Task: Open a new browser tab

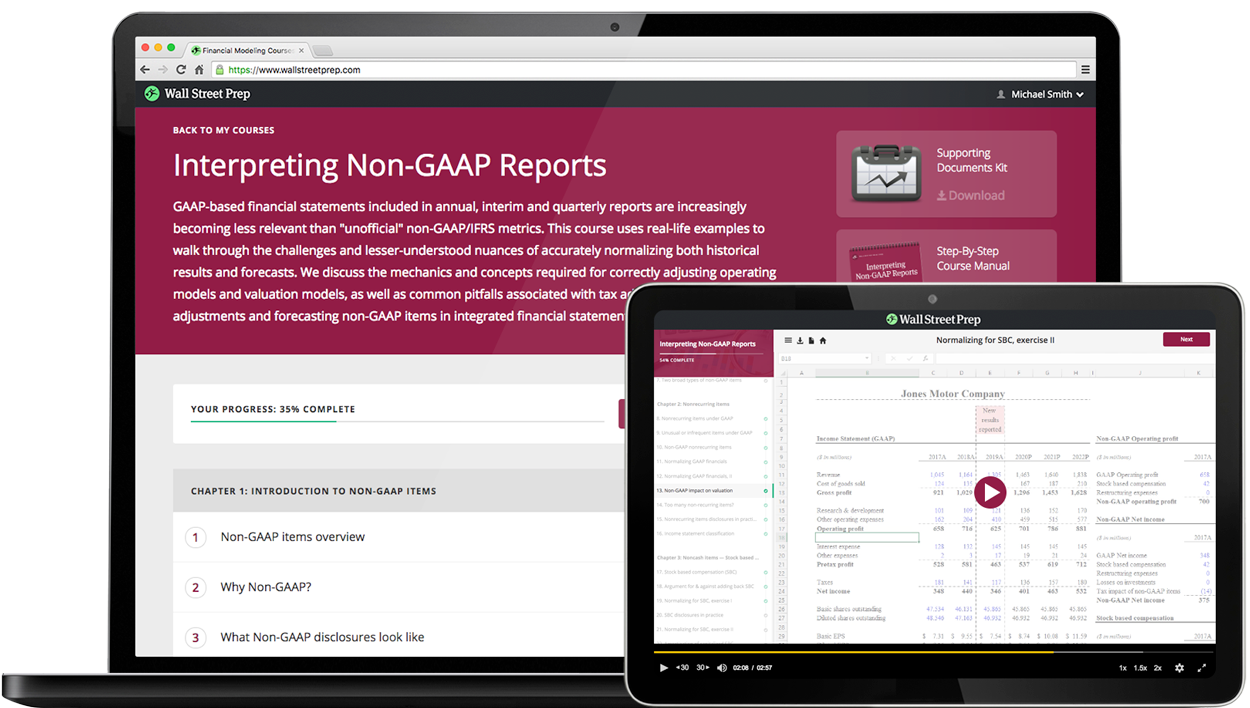Action: [x=323, y=51]
